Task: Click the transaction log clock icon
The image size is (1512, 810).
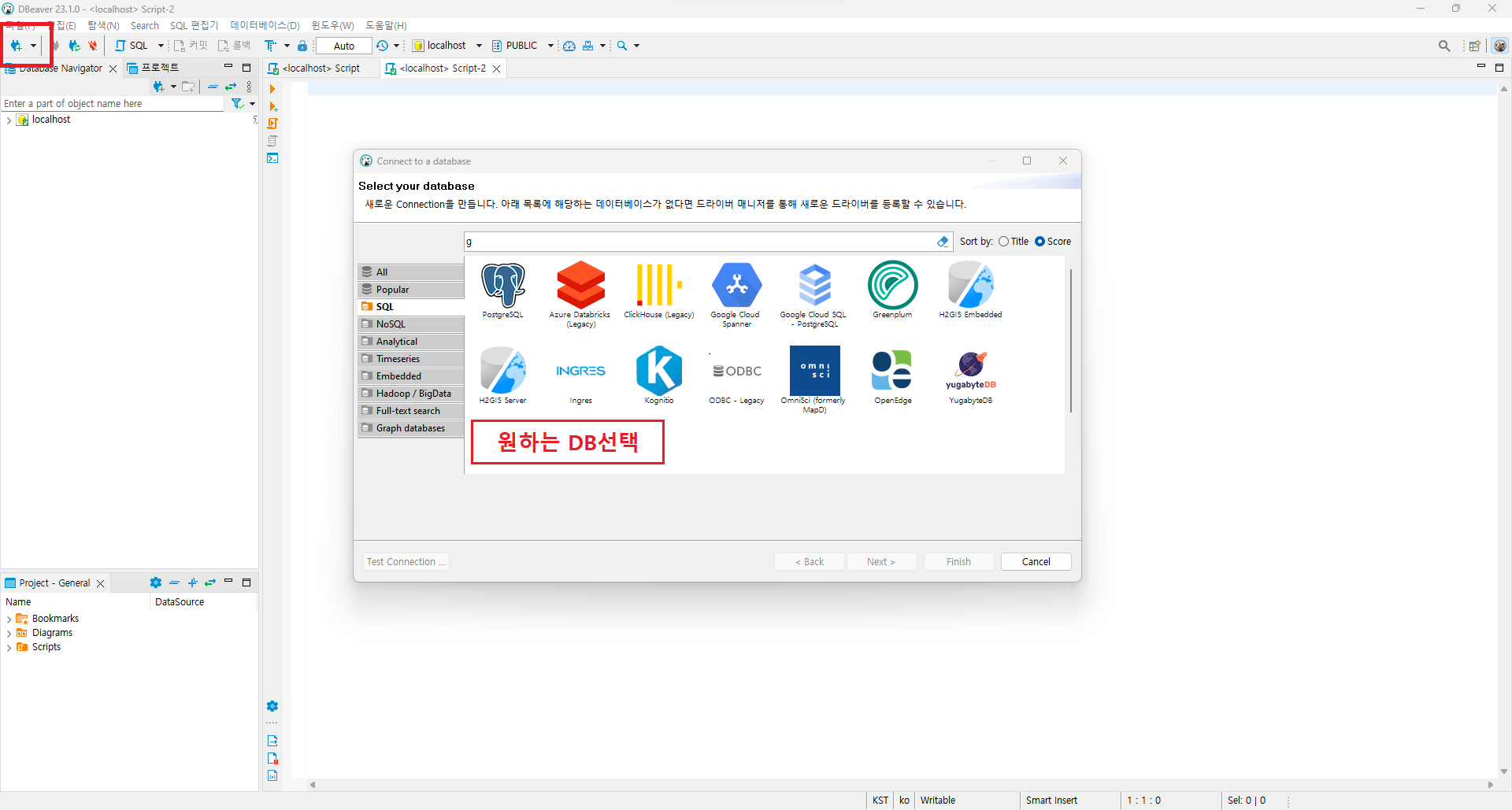Action: 382,46
